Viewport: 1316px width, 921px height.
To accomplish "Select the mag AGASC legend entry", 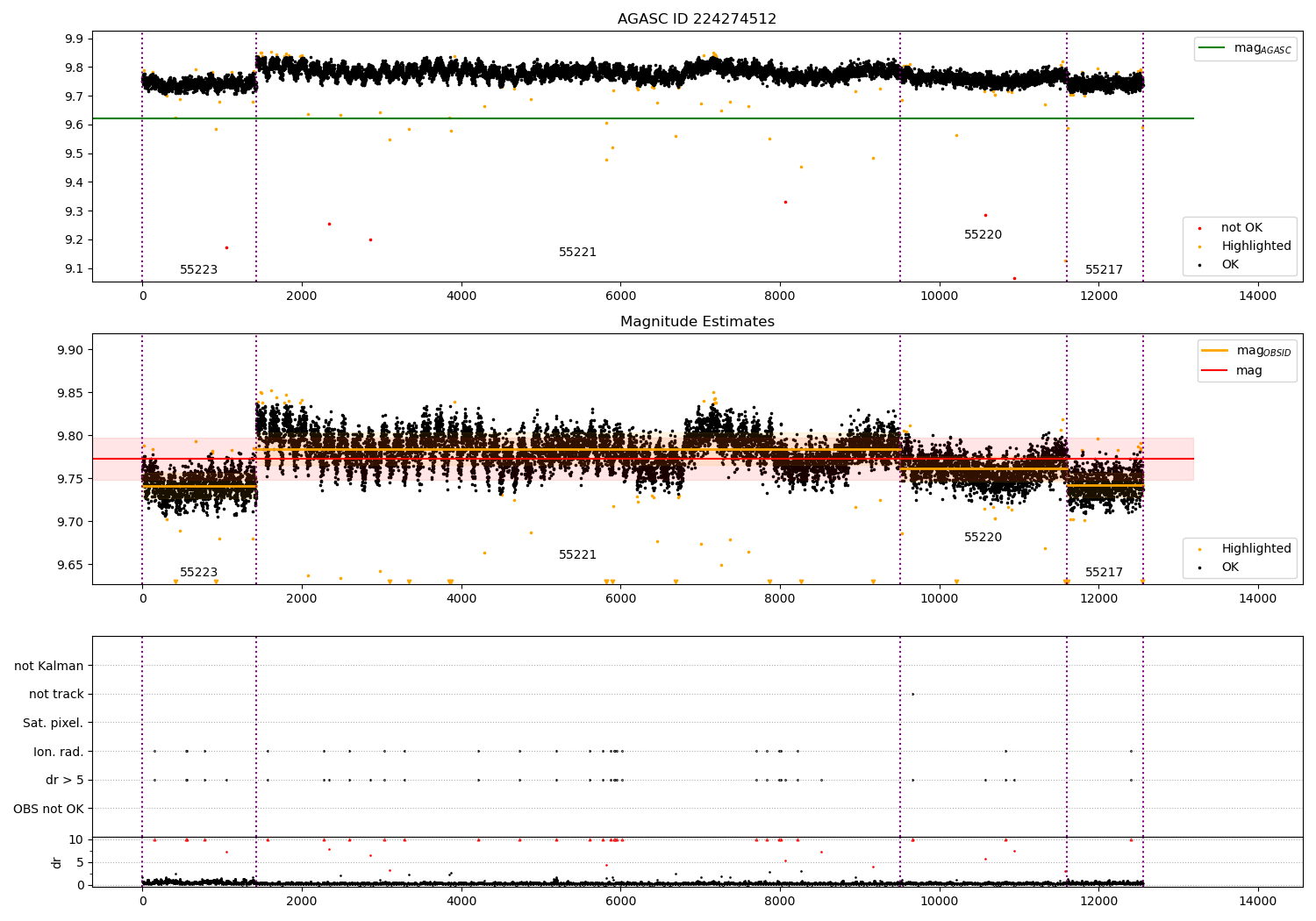I will [x=1262, y=48].
